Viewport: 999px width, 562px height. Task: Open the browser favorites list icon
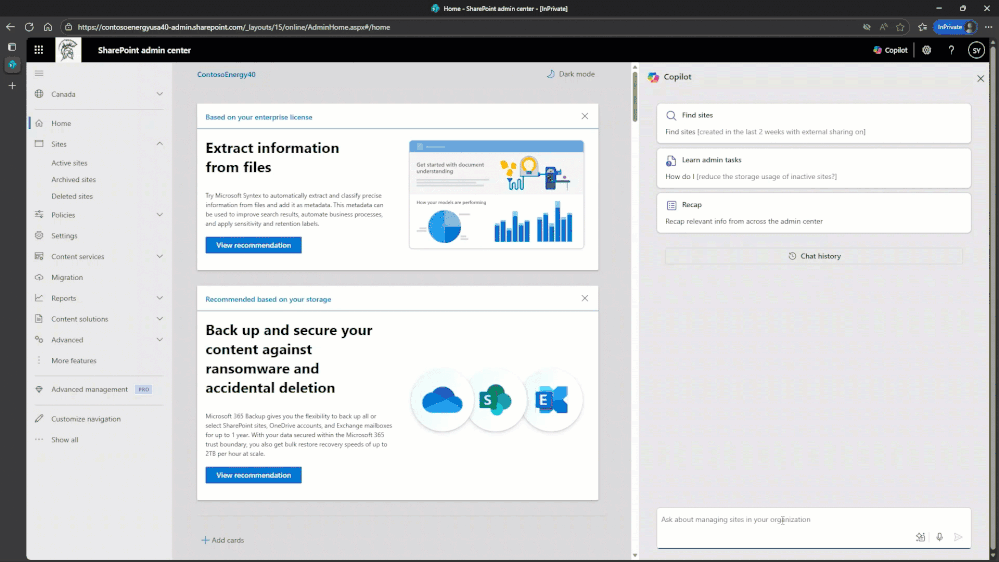922,27
